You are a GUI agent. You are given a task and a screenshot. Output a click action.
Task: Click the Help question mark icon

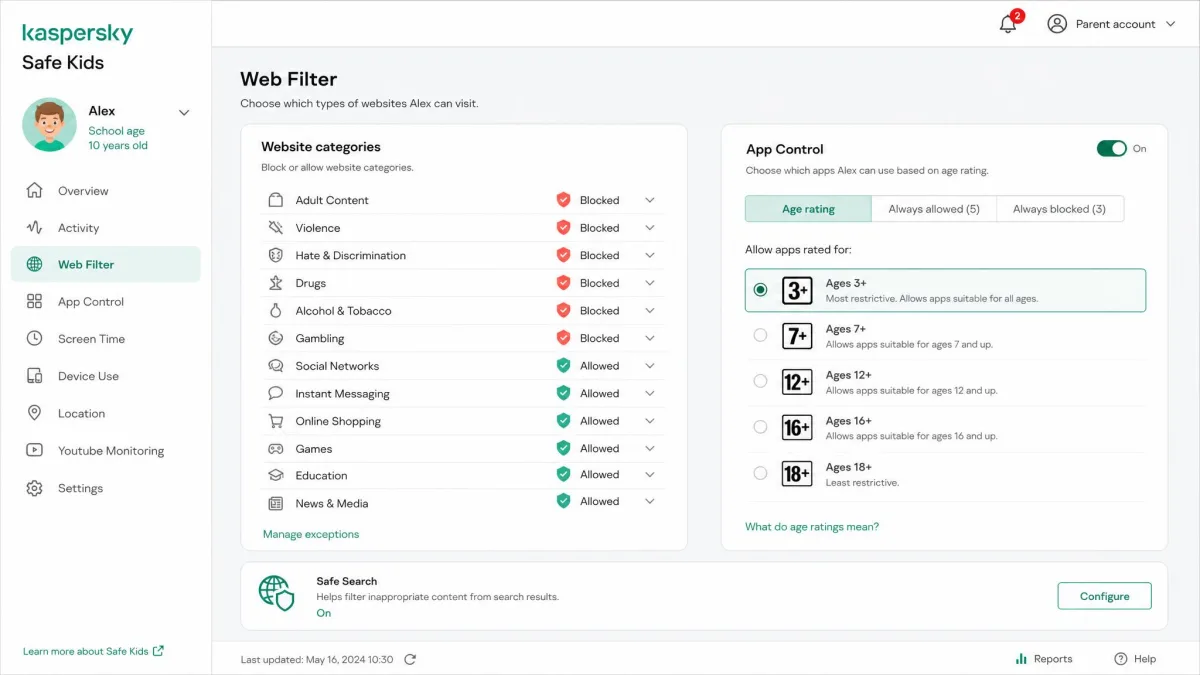[x=1121, y=659]
